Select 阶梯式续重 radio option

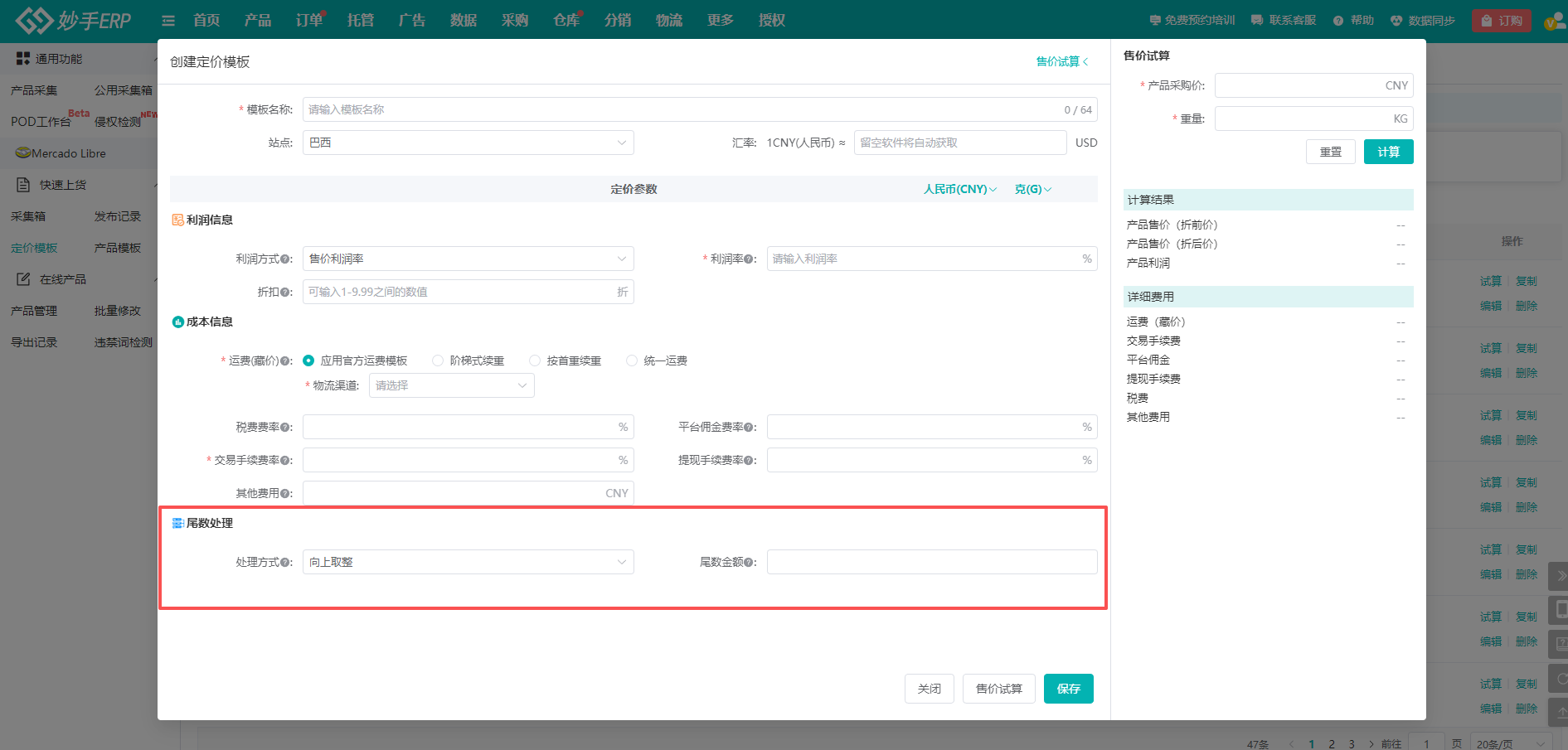(x=438, y=360)
